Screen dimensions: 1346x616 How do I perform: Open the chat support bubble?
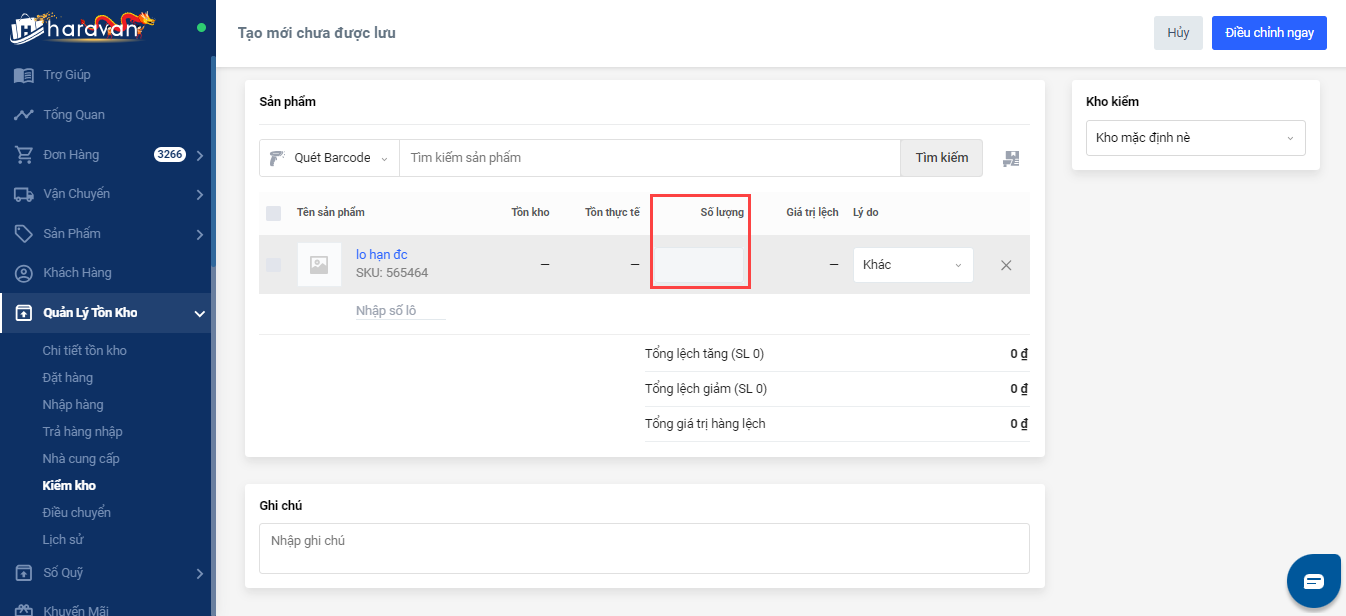1313,581
